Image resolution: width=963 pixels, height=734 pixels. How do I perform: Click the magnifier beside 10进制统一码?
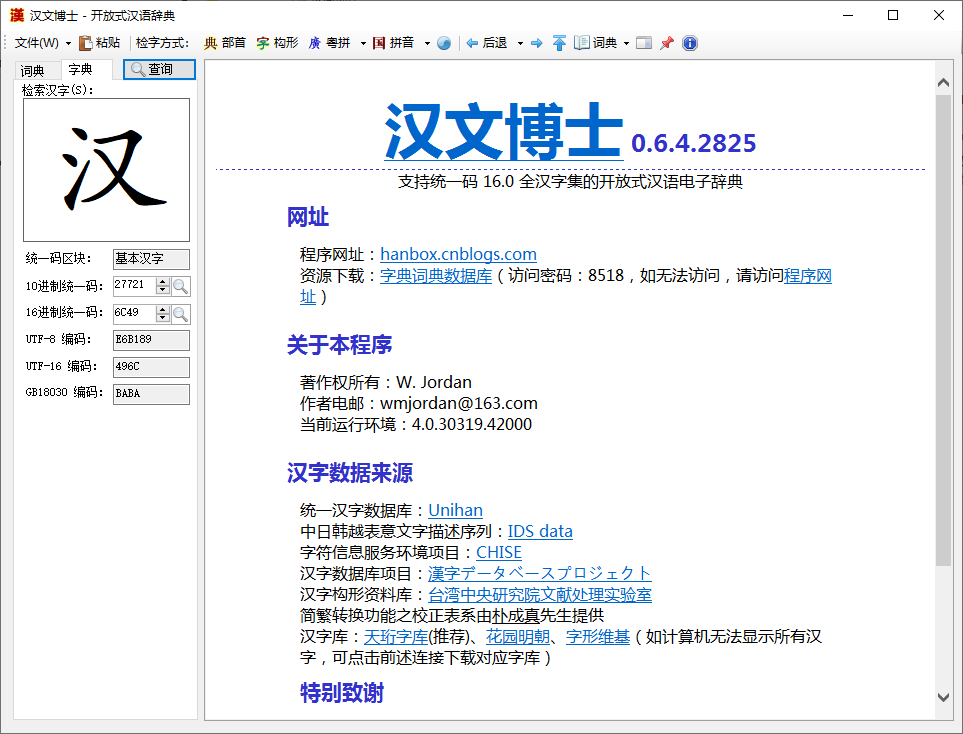[181, 286]
